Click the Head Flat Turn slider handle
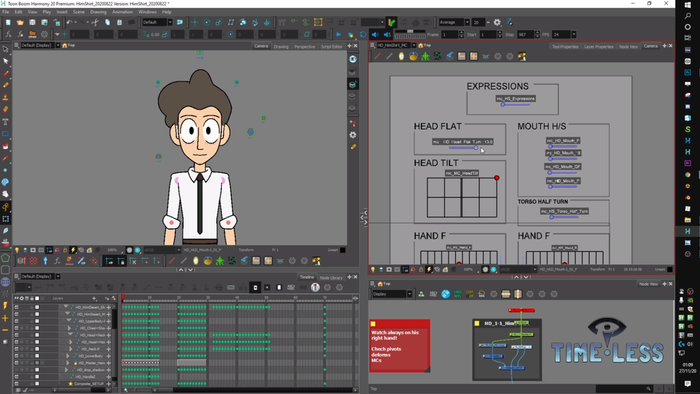Viewport: 700px width, 394px height. coord(476,148)
